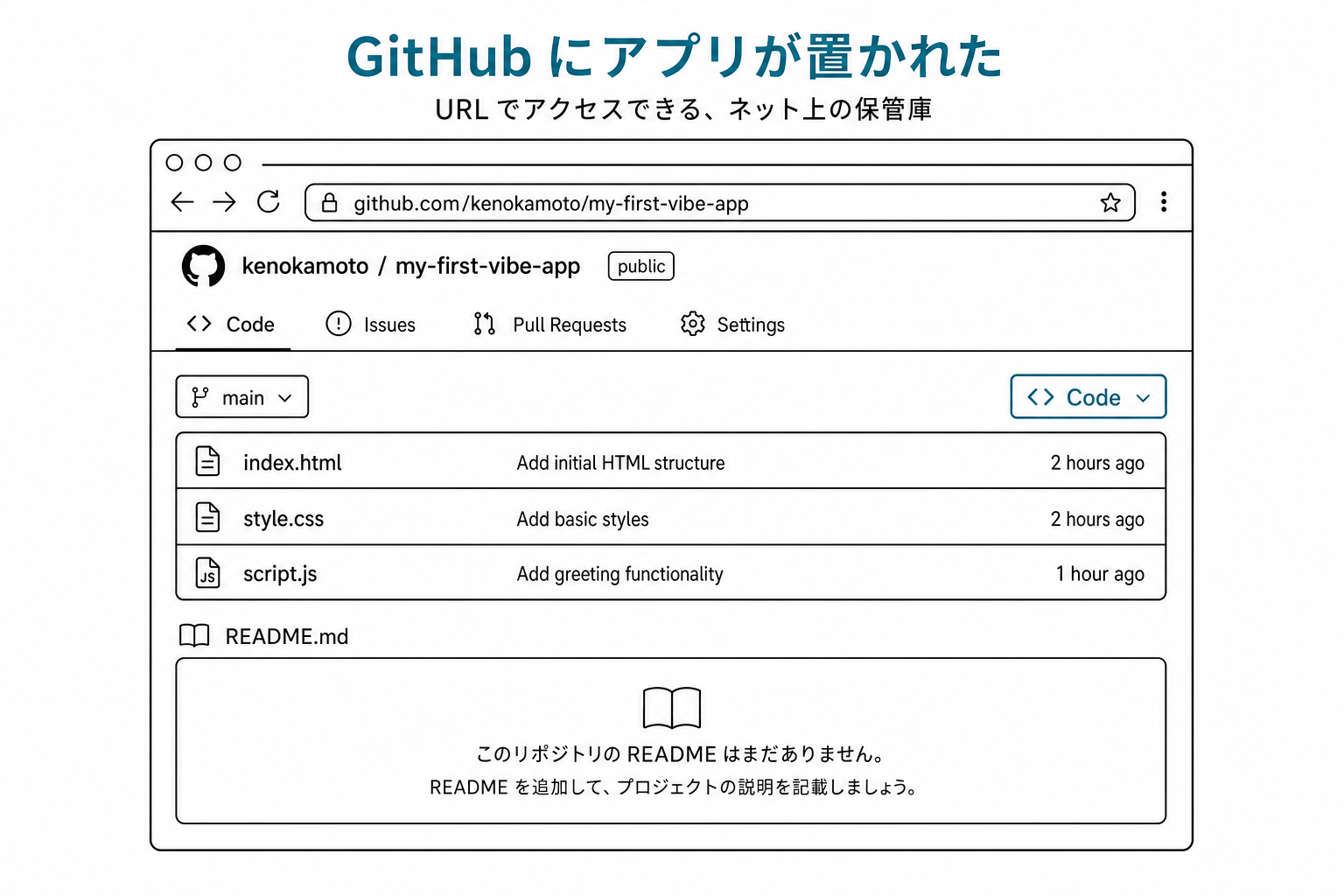This screenshot has height=896, width=1344.
Task: Click the style.css file icon
Action: click(207, 517)
